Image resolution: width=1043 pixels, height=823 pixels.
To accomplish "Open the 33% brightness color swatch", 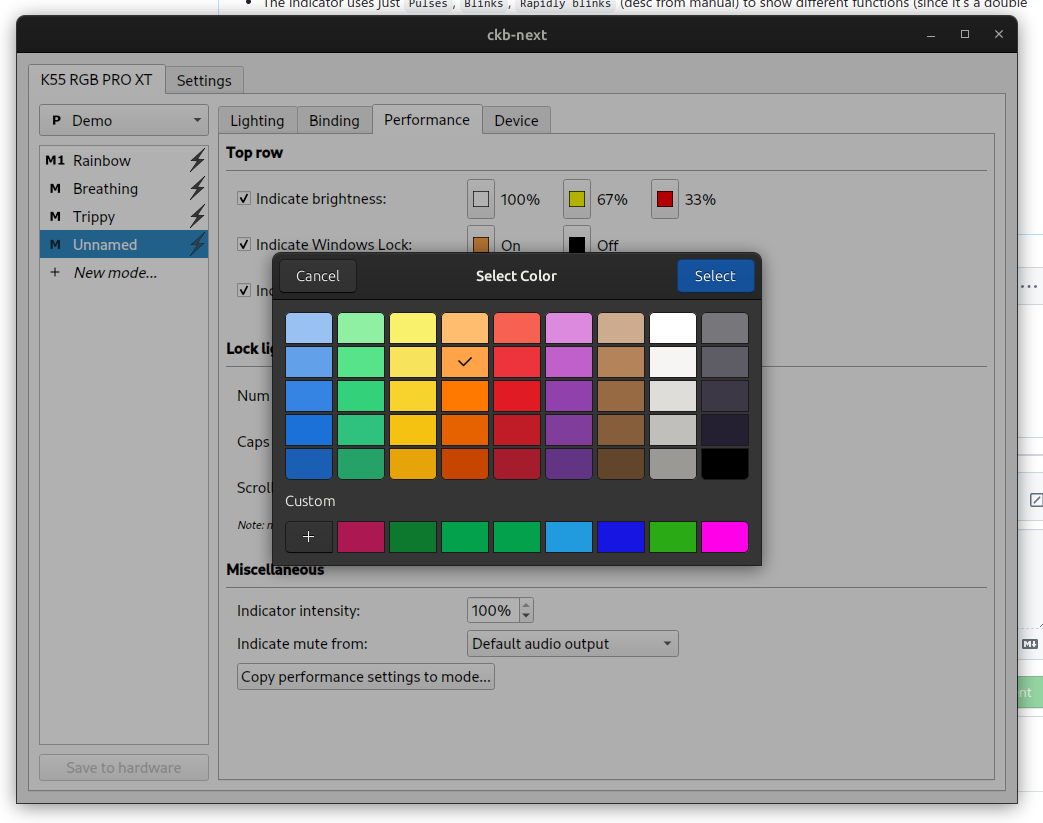I will [665, 199].
